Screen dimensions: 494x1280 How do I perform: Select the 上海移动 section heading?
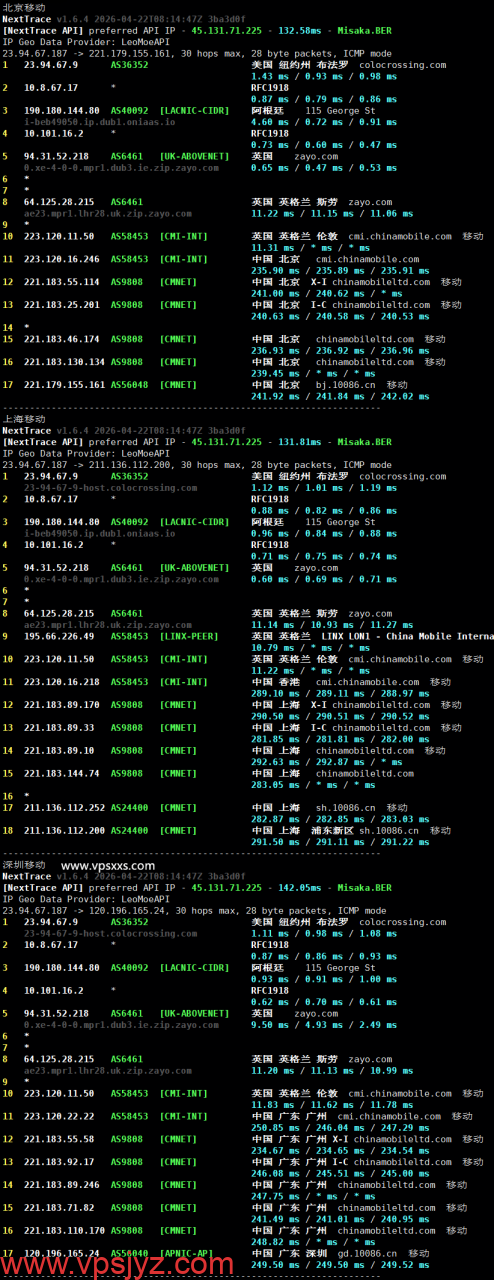[x=24, y=419]
